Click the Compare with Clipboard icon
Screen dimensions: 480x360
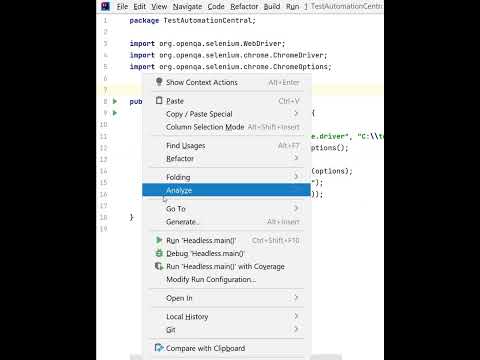click(x=159, y=348)
